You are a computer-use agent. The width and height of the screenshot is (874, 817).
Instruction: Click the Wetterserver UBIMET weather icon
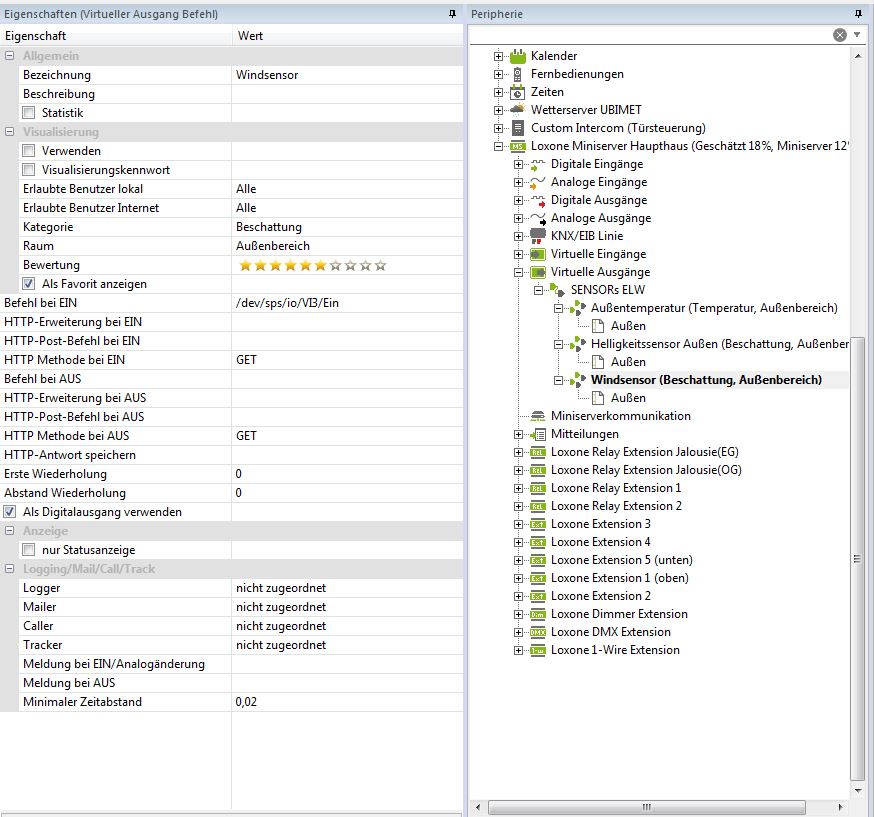(518, 110)
